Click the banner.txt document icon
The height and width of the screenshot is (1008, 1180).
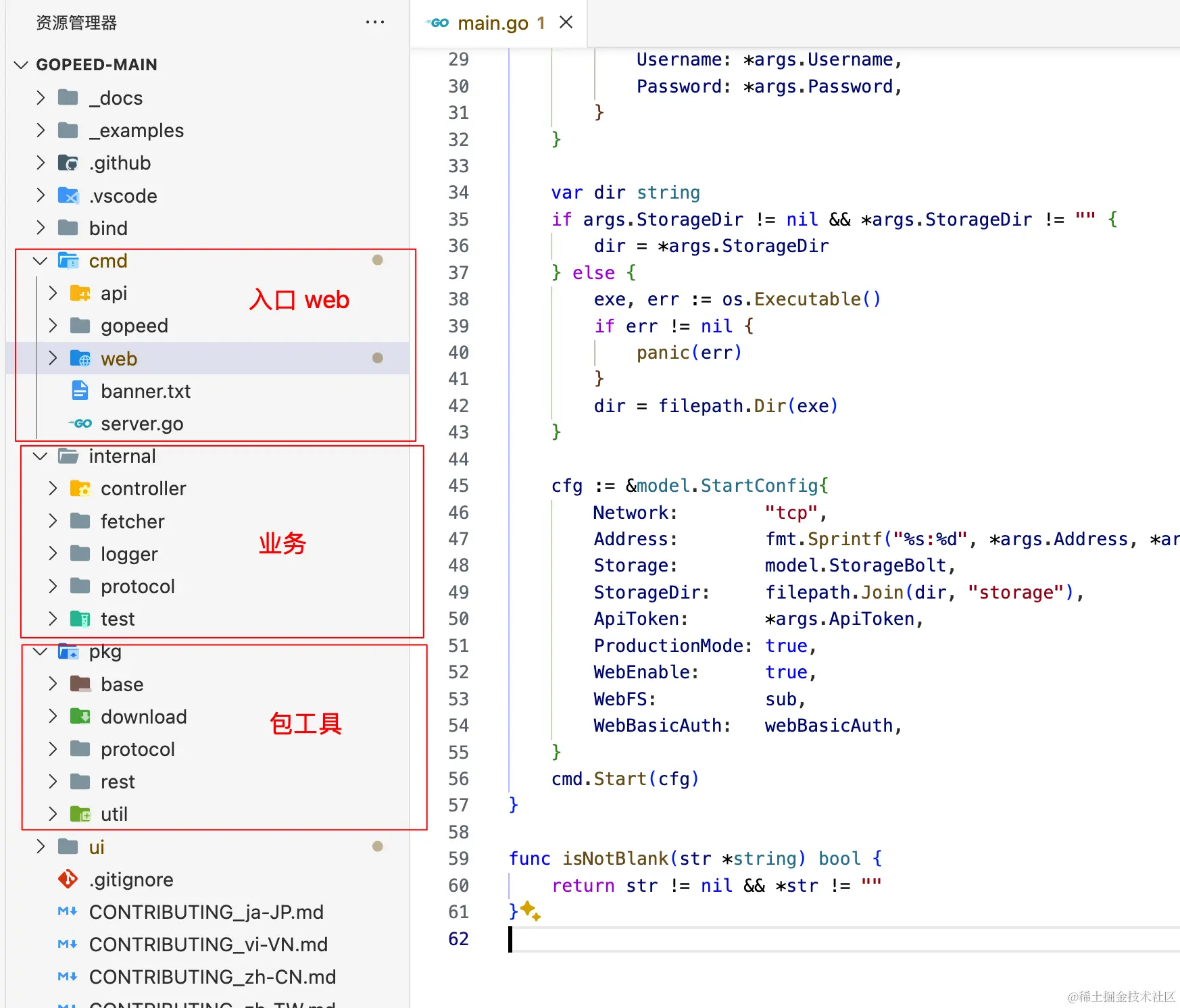click(x=80, y=391)
